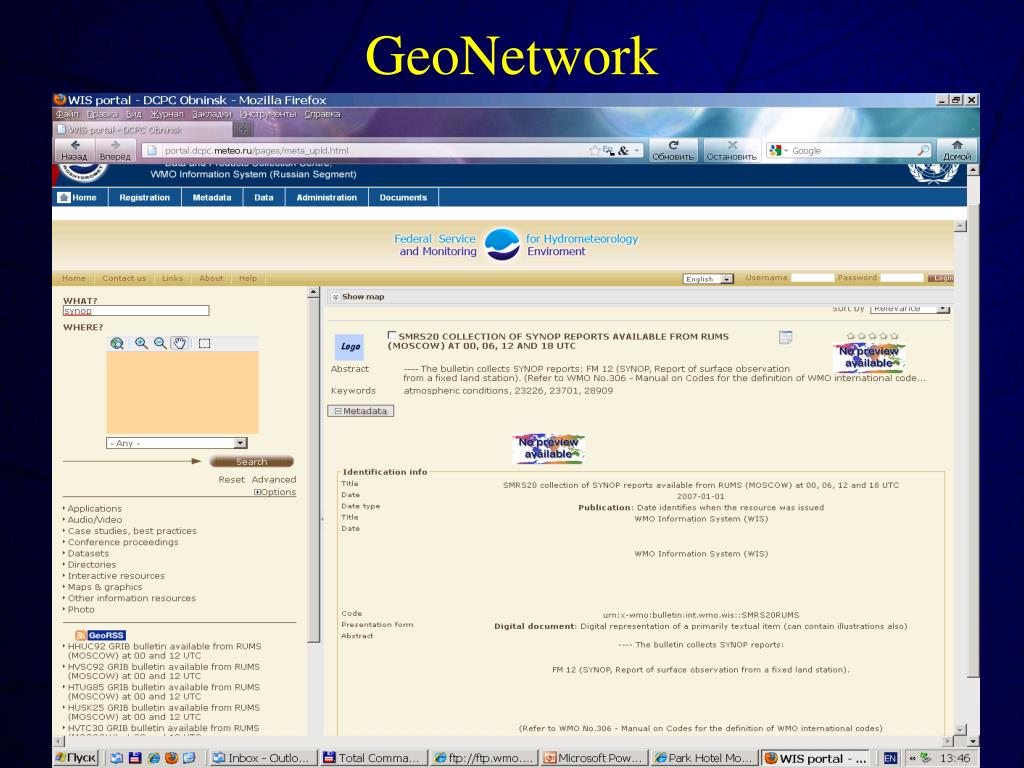1024x768 pixels.
Task: Select the zoom out map tool
Action: (x=160, y=344)
